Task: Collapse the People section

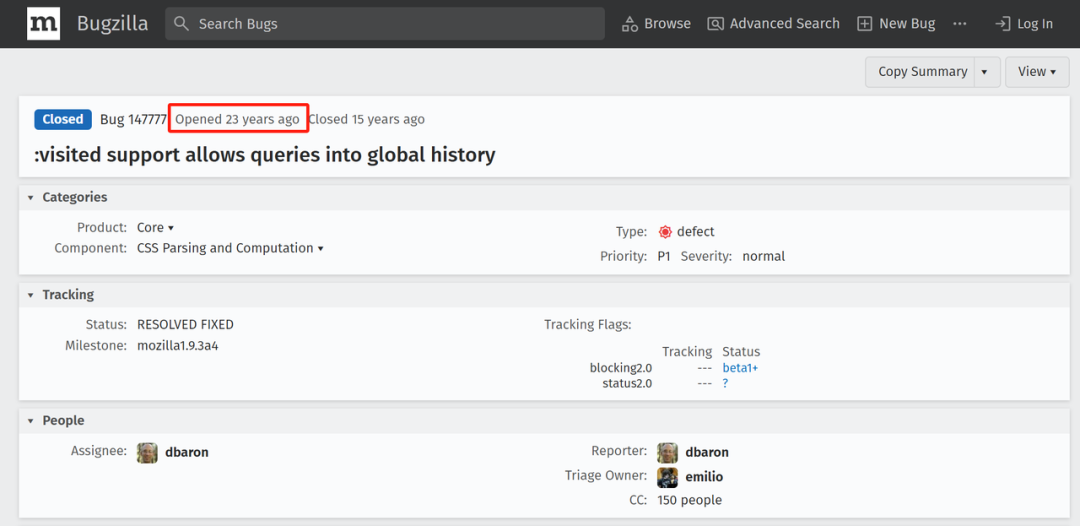Action: tap(31, 421)
